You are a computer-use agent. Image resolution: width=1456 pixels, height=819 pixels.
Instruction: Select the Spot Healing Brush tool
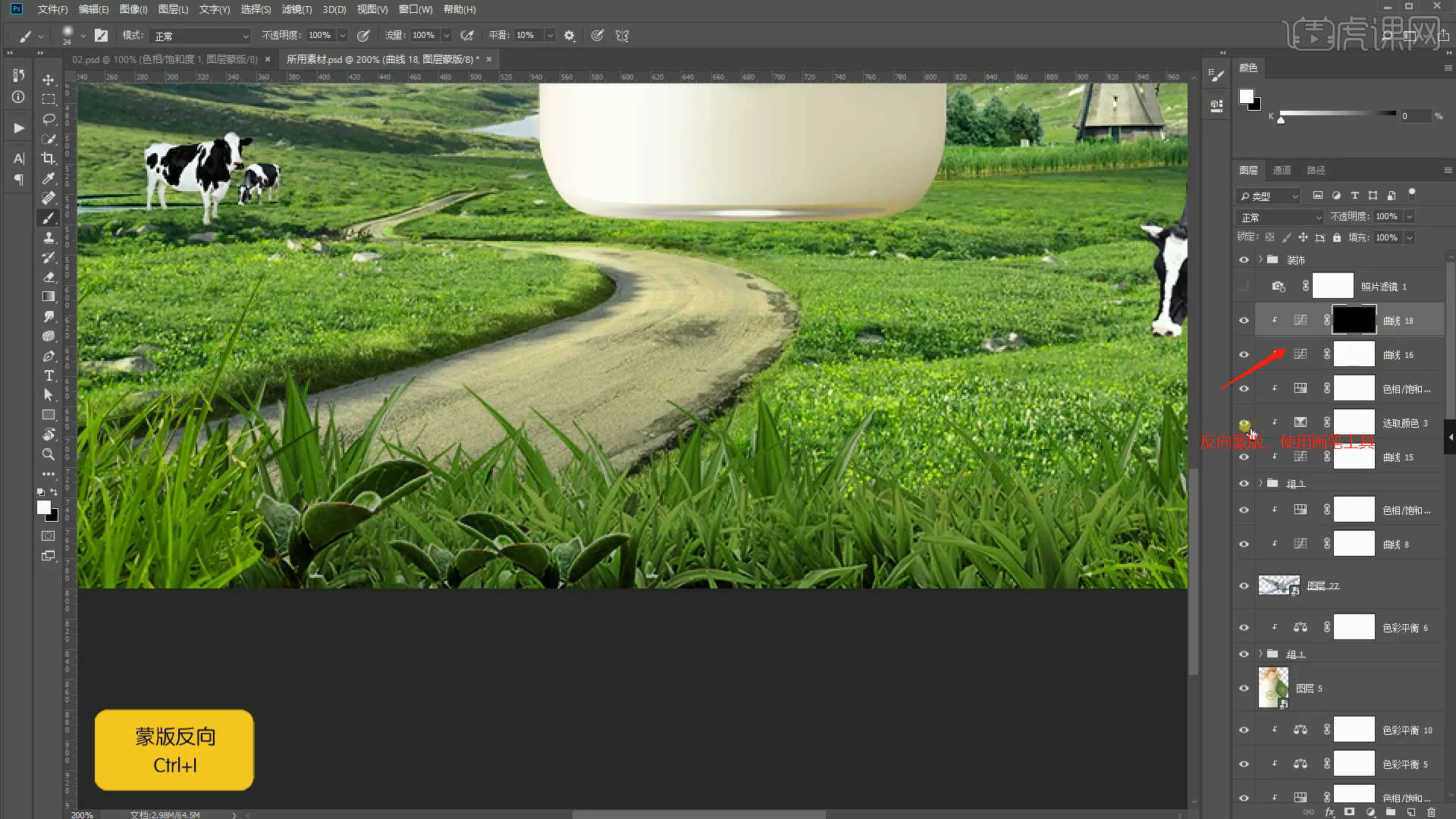pos(49,198)
